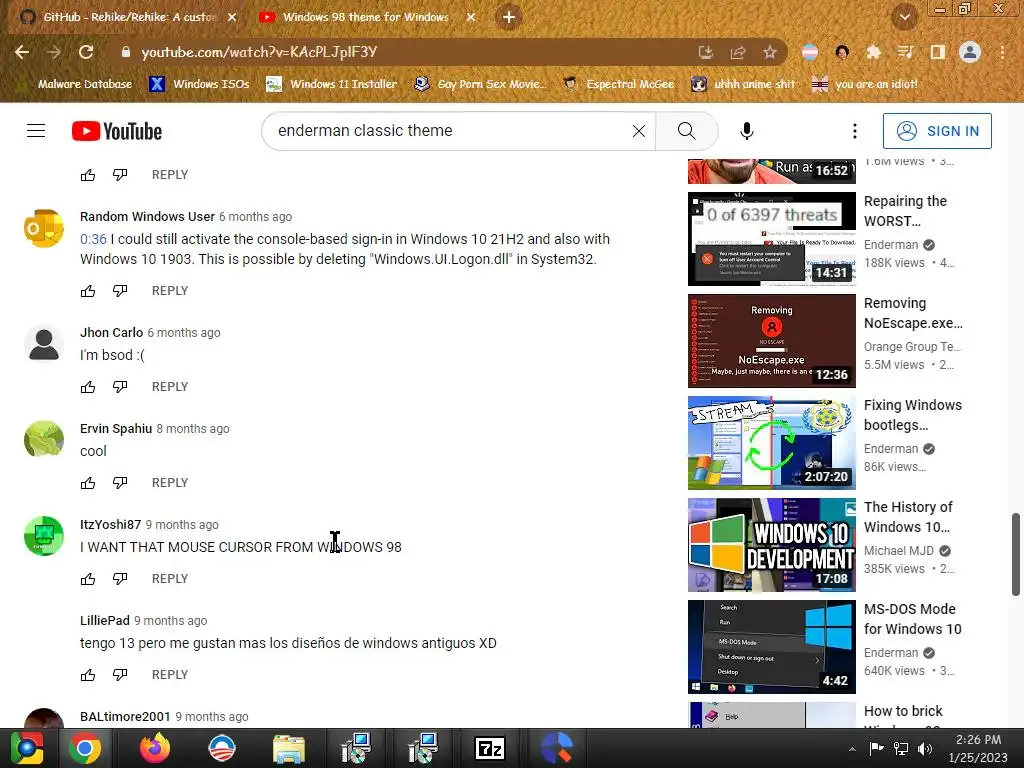Image resolution: width=1024 pixels, height=768 pixels.
Task: Open the taskbar clock showing 2:26 PM
Action: (978, 748)
